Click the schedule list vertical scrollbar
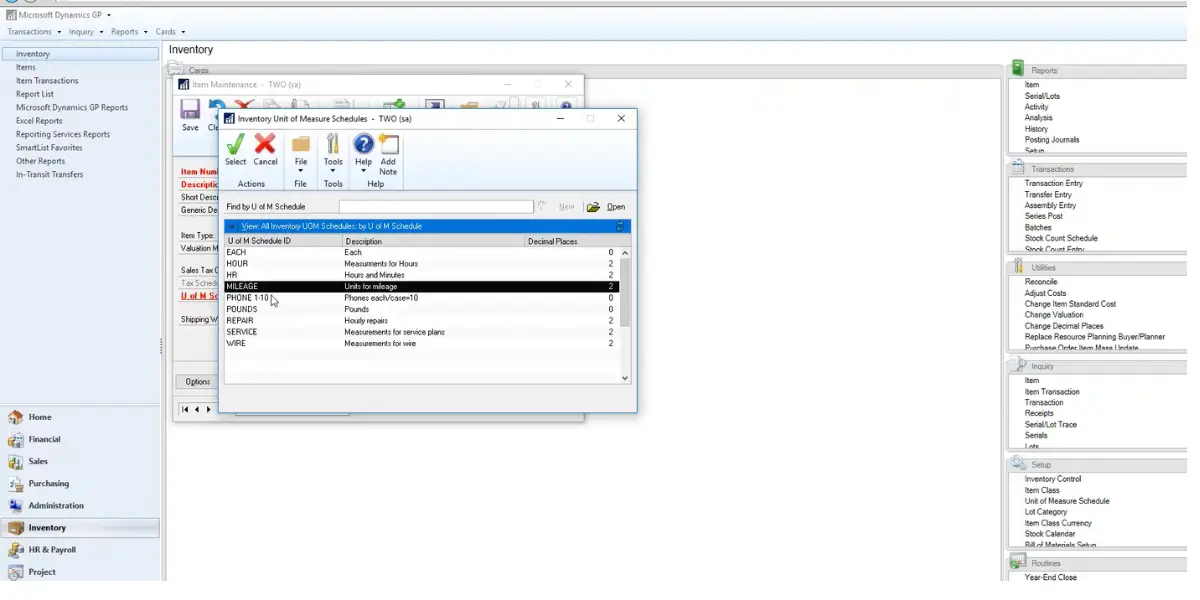The image size is (1200, 600). [626, 315]
